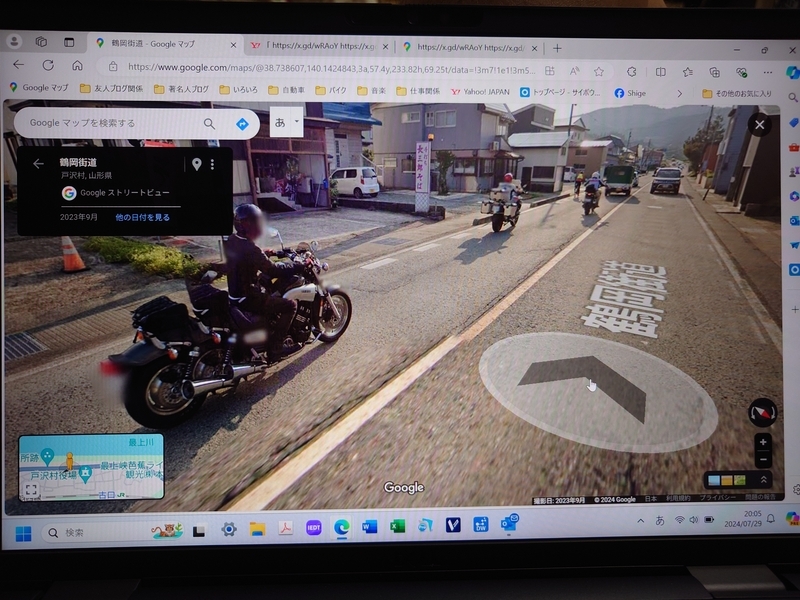Open the Yahoo! JAPAN bookmark
The height and width of the screenshot is (600, 800).
(480, 92)
